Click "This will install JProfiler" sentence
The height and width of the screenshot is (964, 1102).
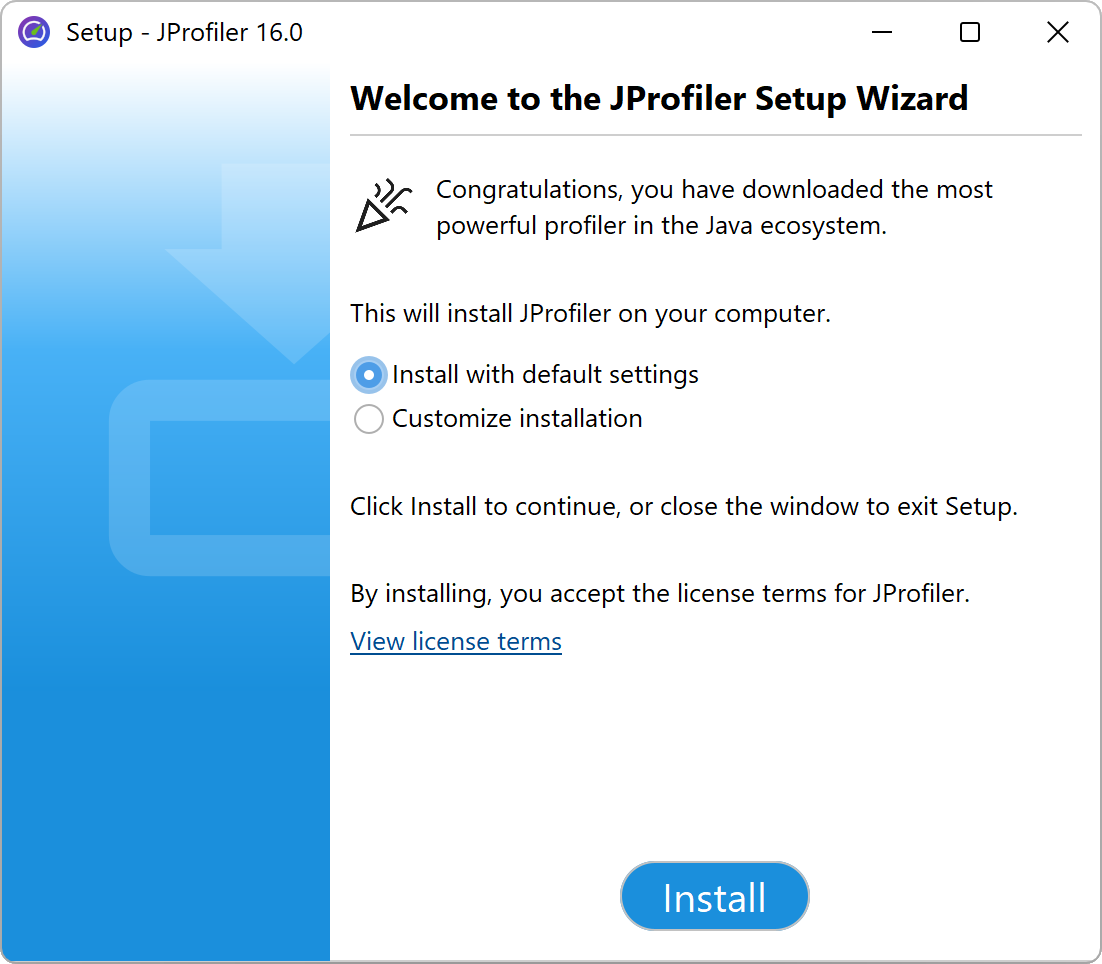click(590, 314)
